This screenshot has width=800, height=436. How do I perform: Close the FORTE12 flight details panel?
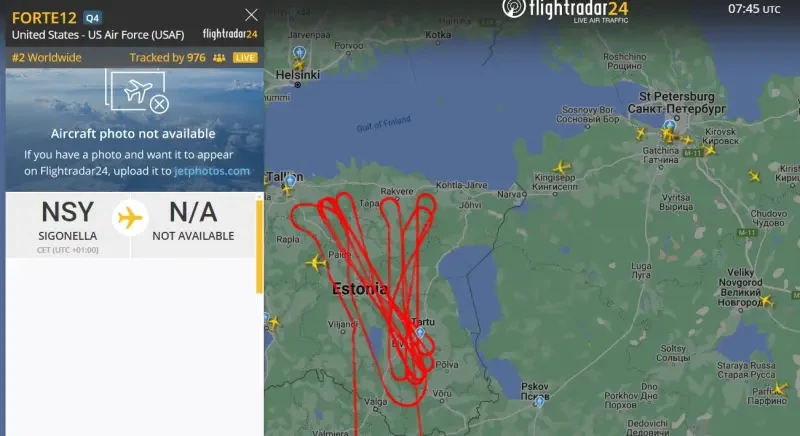[251, 15]
